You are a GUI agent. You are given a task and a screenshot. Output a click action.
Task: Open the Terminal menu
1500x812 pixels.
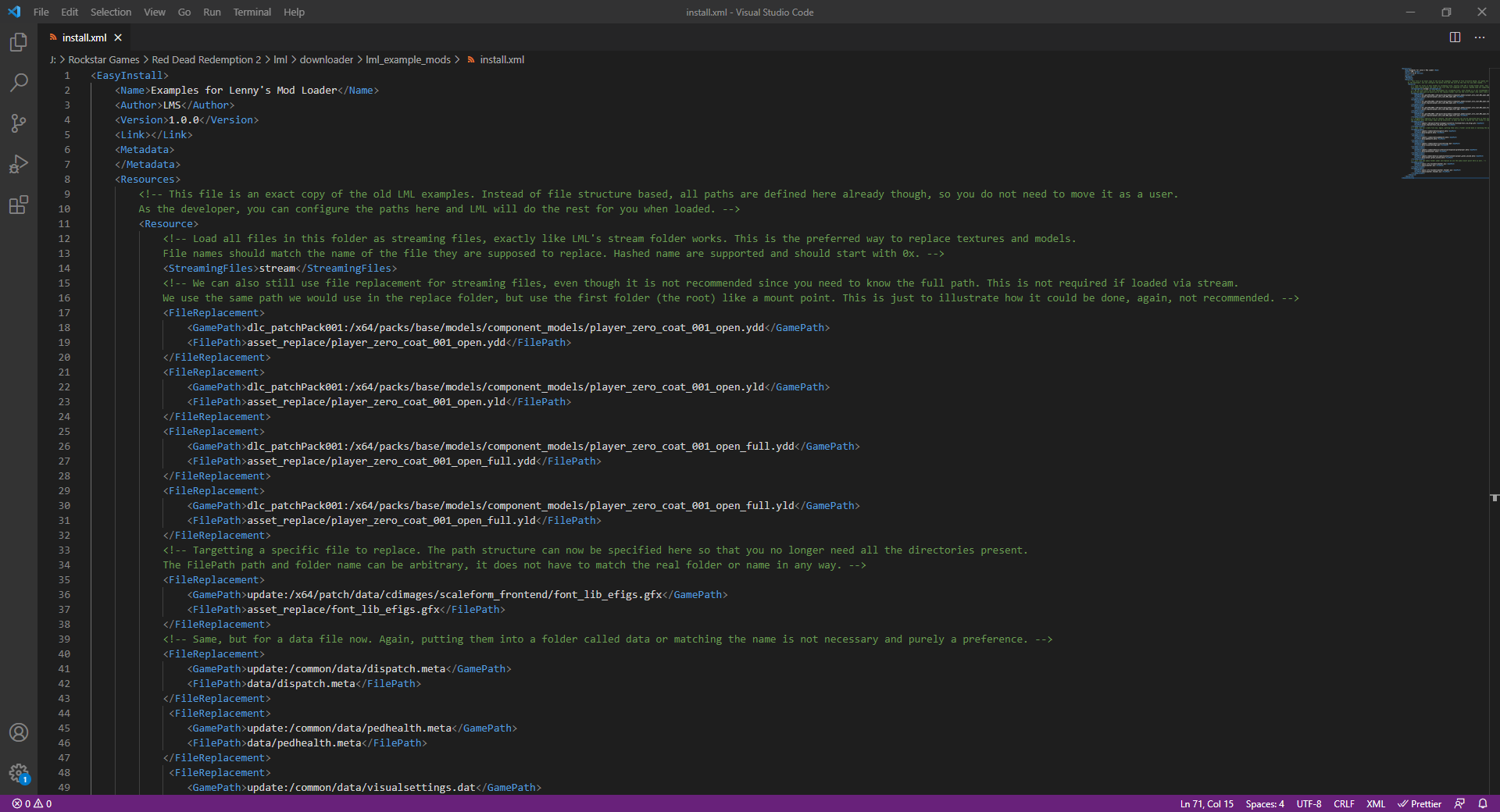(252, 12)
